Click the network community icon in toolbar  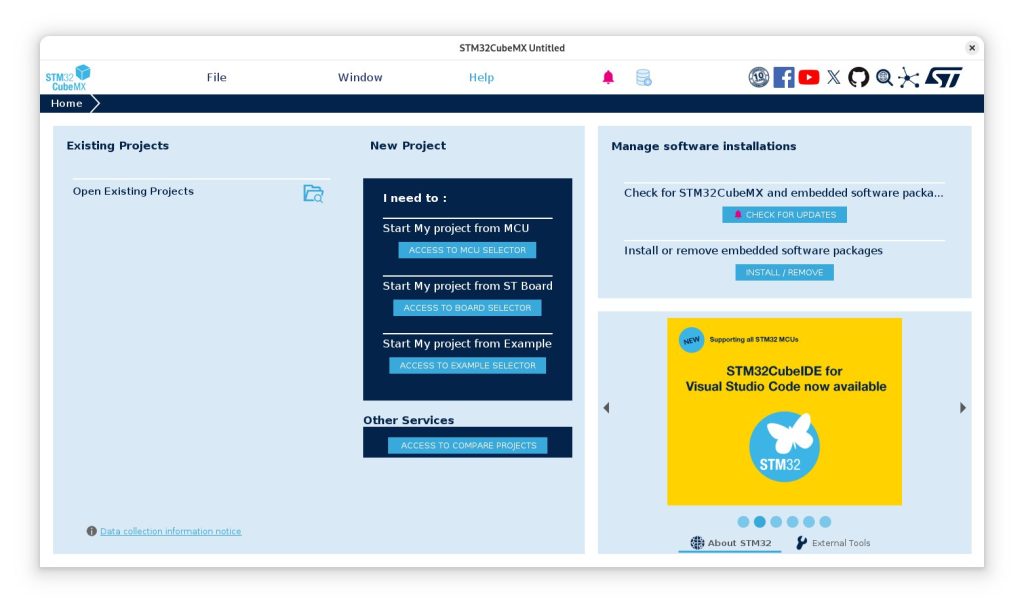(x=908, y=78)
